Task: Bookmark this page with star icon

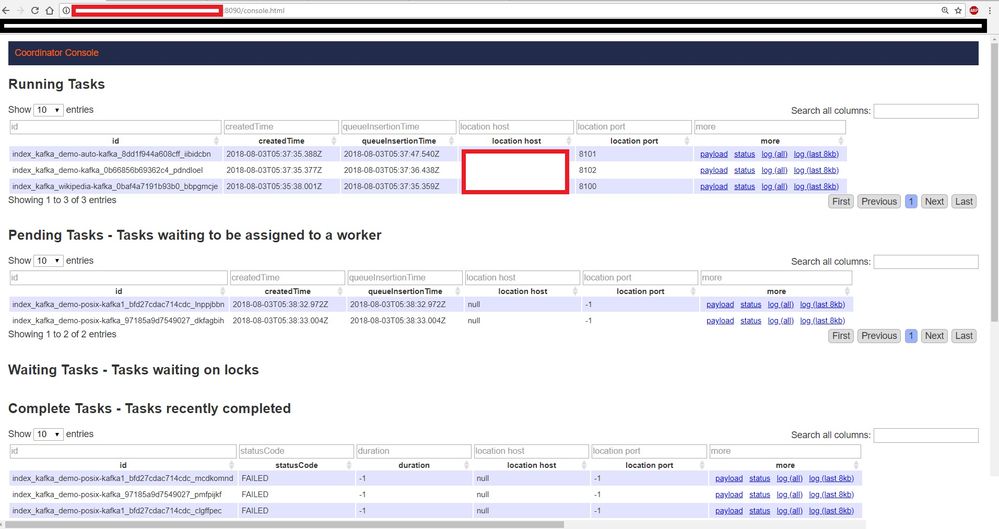Action: click(958, 9)
